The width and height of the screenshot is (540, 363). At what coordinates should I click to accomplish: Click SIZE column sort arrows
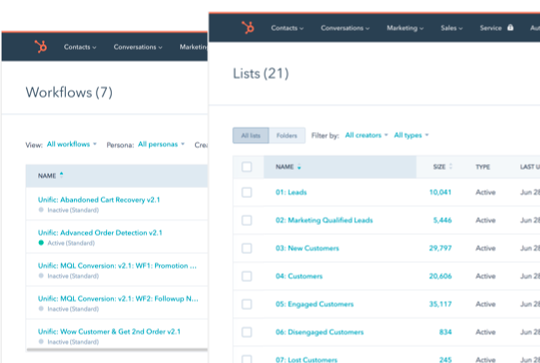(450, 167)
